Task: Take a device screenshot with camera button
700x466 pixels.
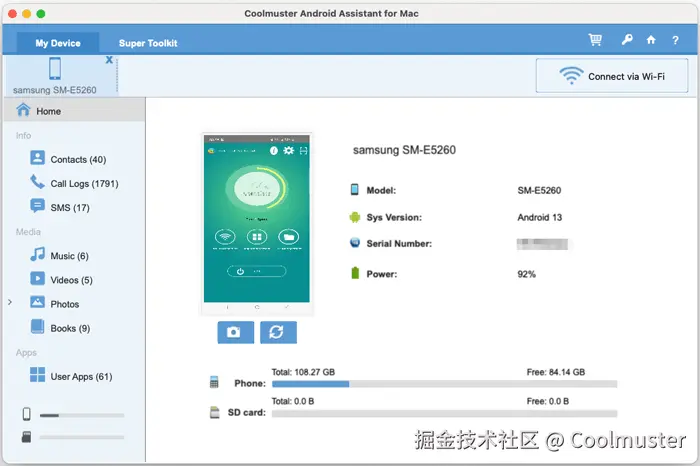Action: pyautogui.click(x=236, y=332)
